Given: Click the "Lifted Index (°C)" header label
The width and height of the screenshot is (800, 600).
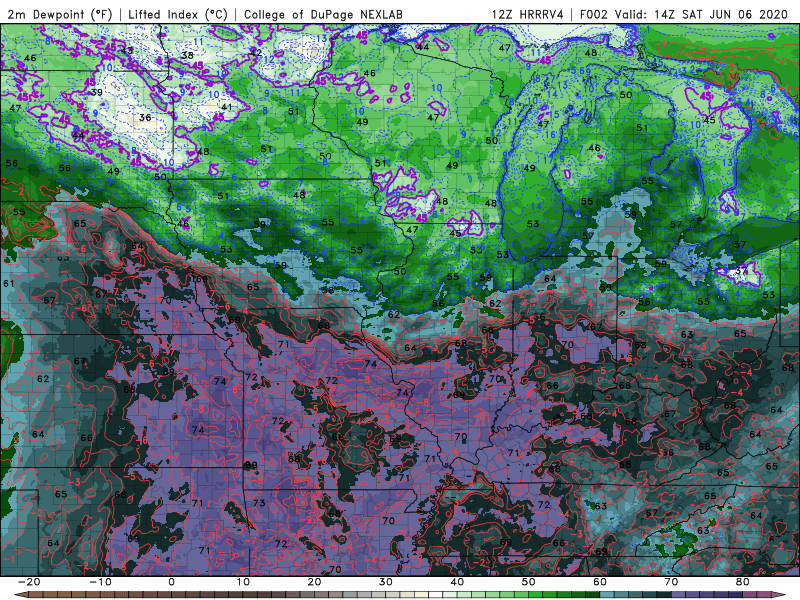Looking at the screenshot, I should 178,14.
